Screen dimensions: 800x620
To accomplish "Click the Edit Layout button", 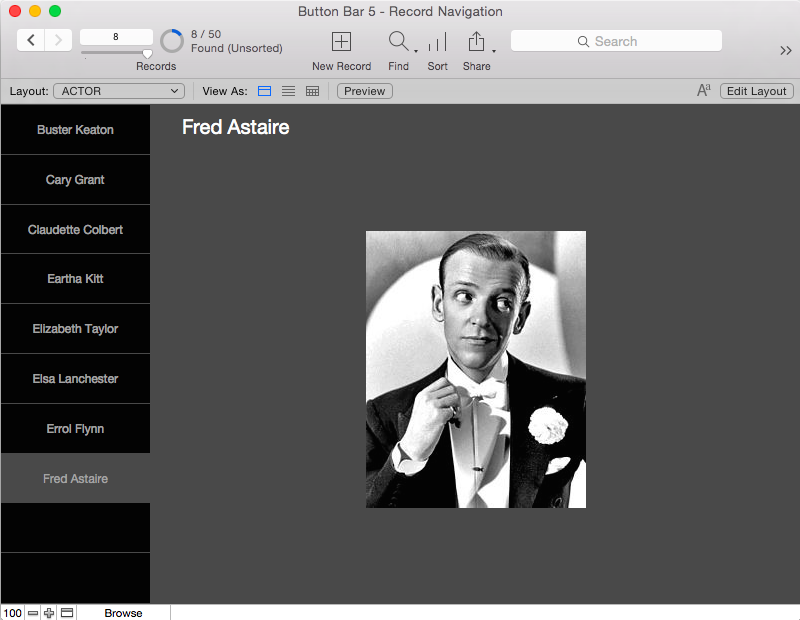I will pos(756,91).
